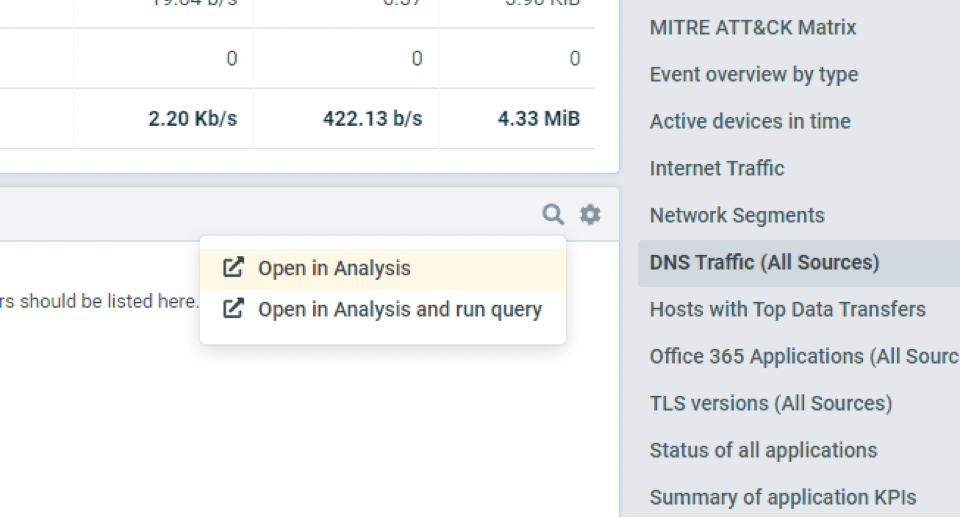
Task: Click the external-link icon beside Open in Analysis
Action: (233, 268)
